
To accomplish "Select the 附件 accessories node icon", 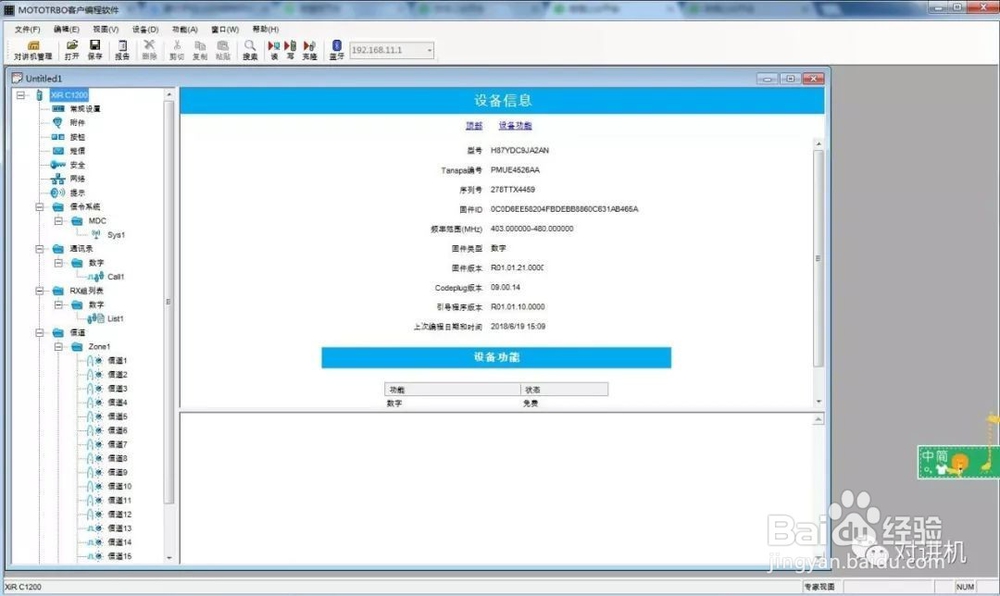I will [58, 122].
